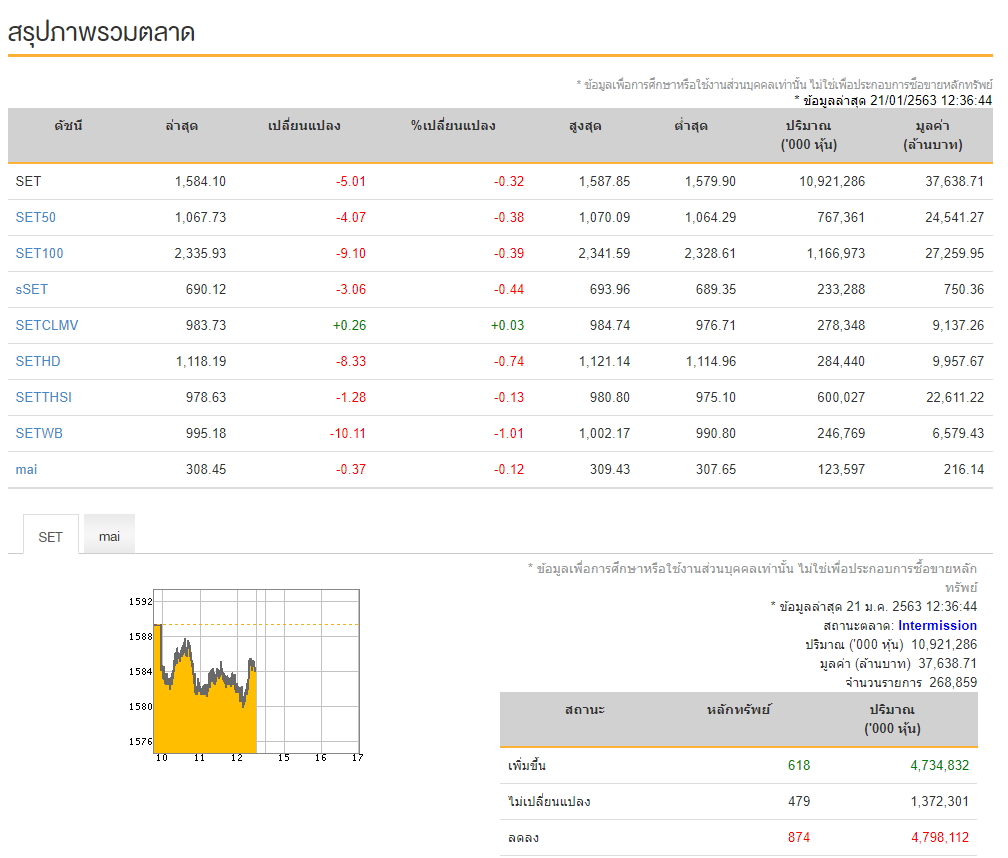Select mai trade value 216.14
The height and width of the screenshot is (858, 1008).
(964, 469)
